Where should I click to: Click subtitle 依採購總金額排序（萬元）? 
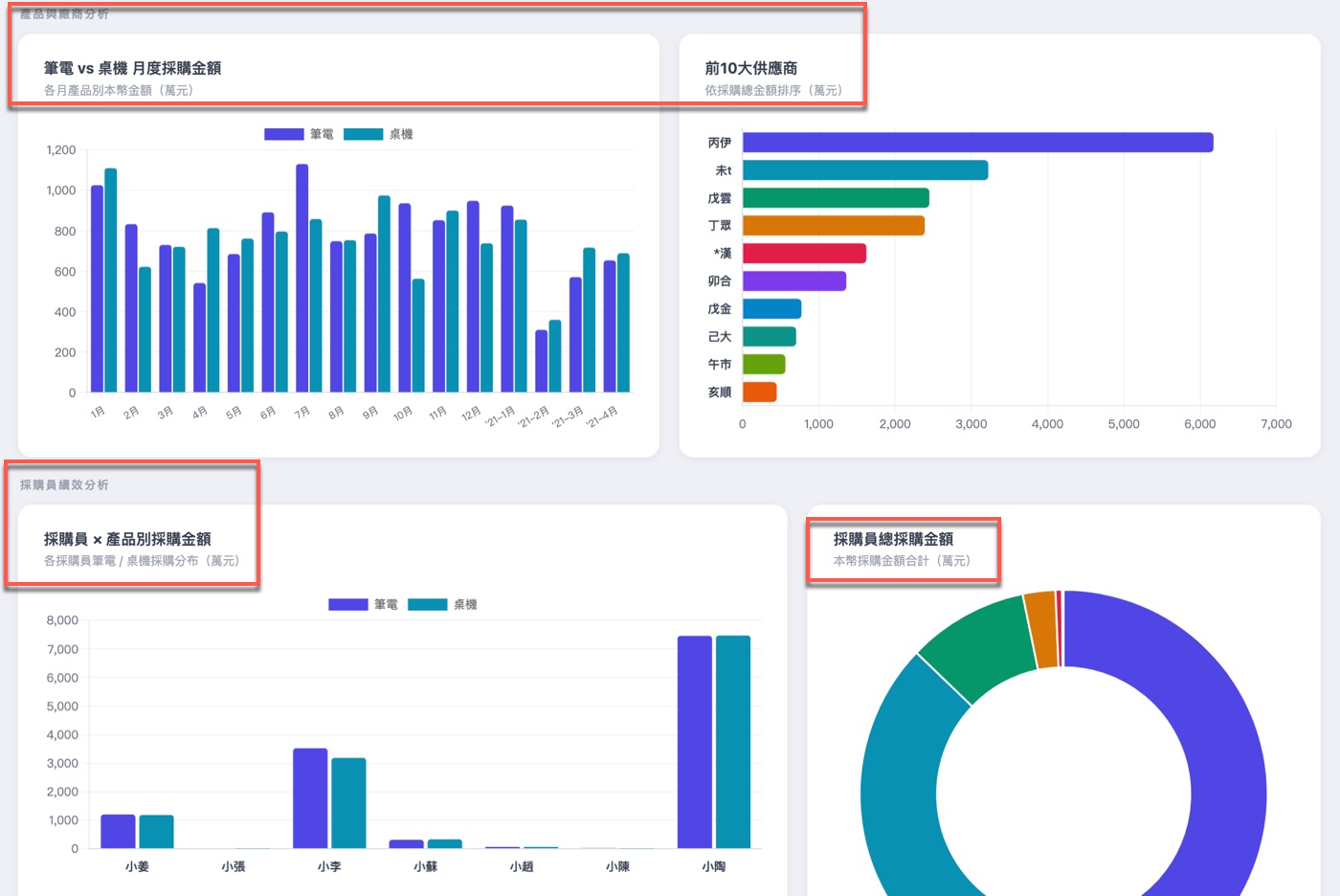(776, 90)
